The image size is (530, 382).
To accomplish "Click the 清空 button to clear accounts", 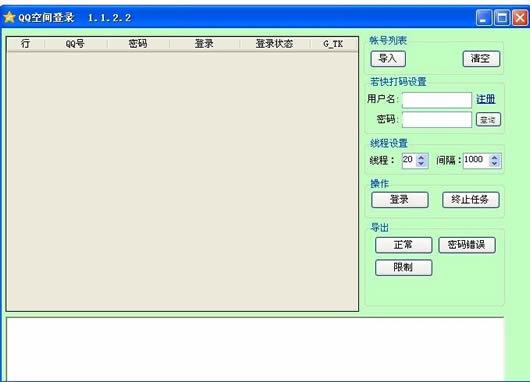I will (481, 59).
